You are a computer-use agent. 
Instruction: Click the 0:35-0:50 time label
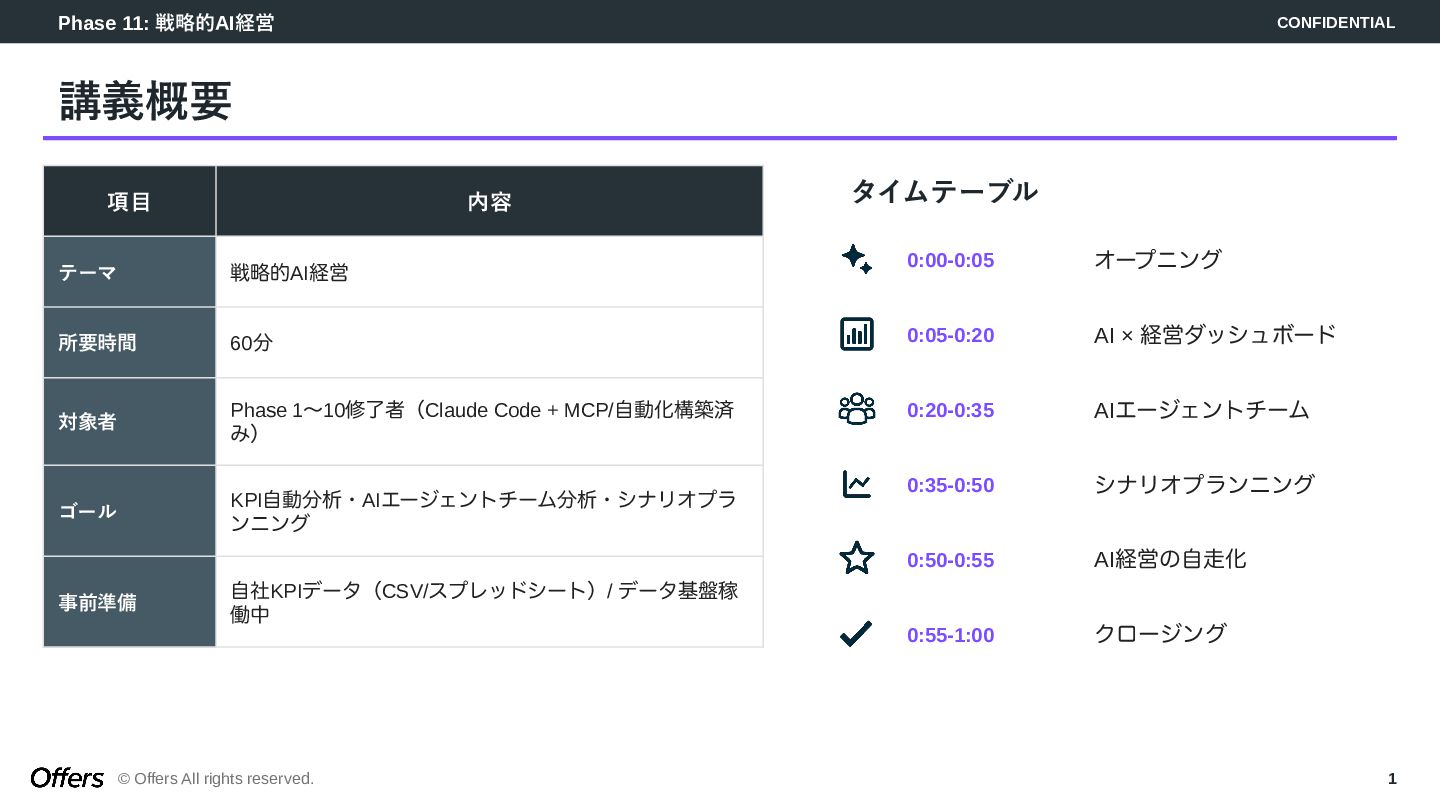(950, 485)
